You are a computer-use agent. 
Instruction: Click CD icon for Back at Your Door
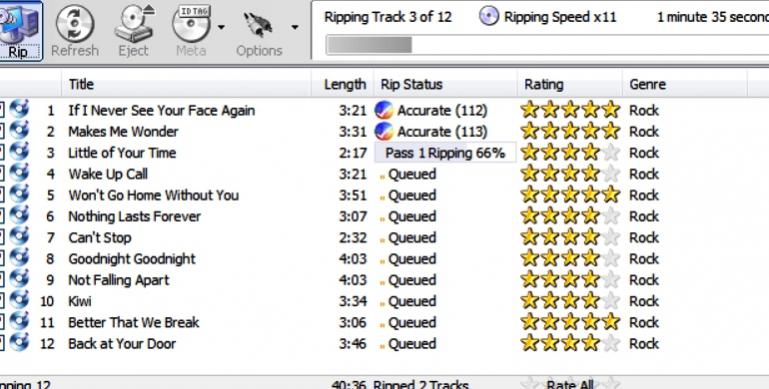(x=19, y=342)
